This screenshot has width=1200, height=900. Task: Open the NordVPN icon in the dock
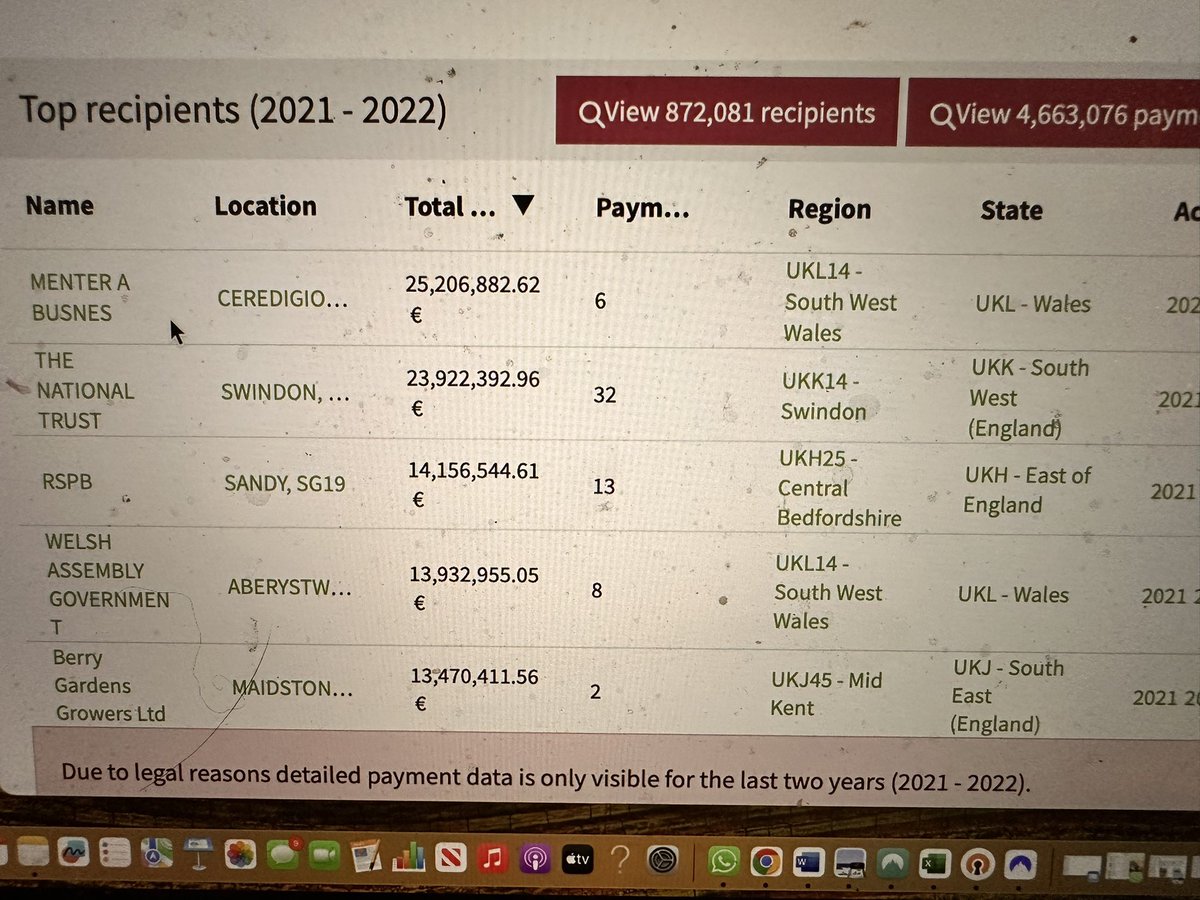[x=1021, y=864]
